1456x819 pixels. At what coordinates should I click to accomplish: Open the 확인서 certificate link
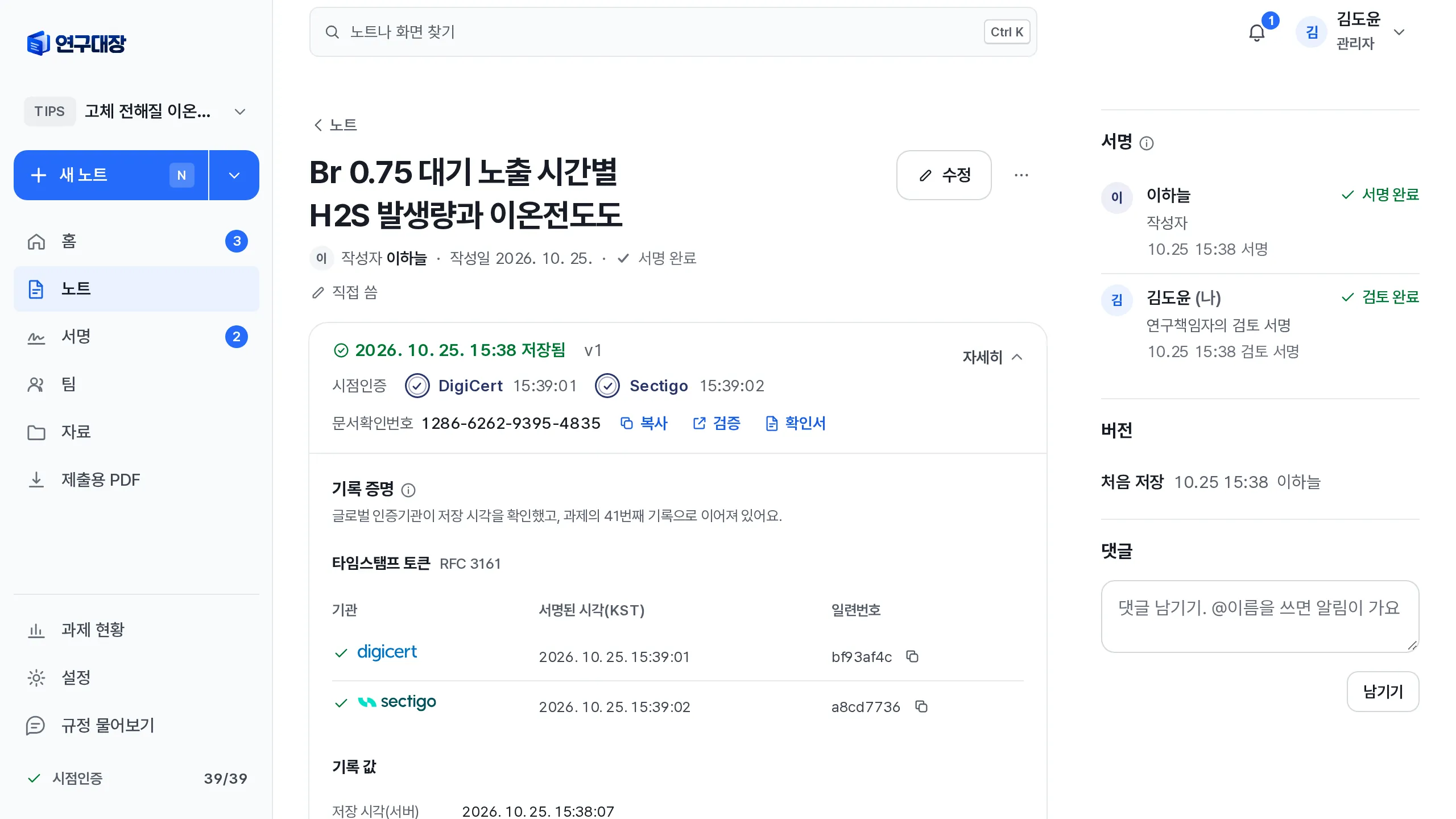[795, 423]
